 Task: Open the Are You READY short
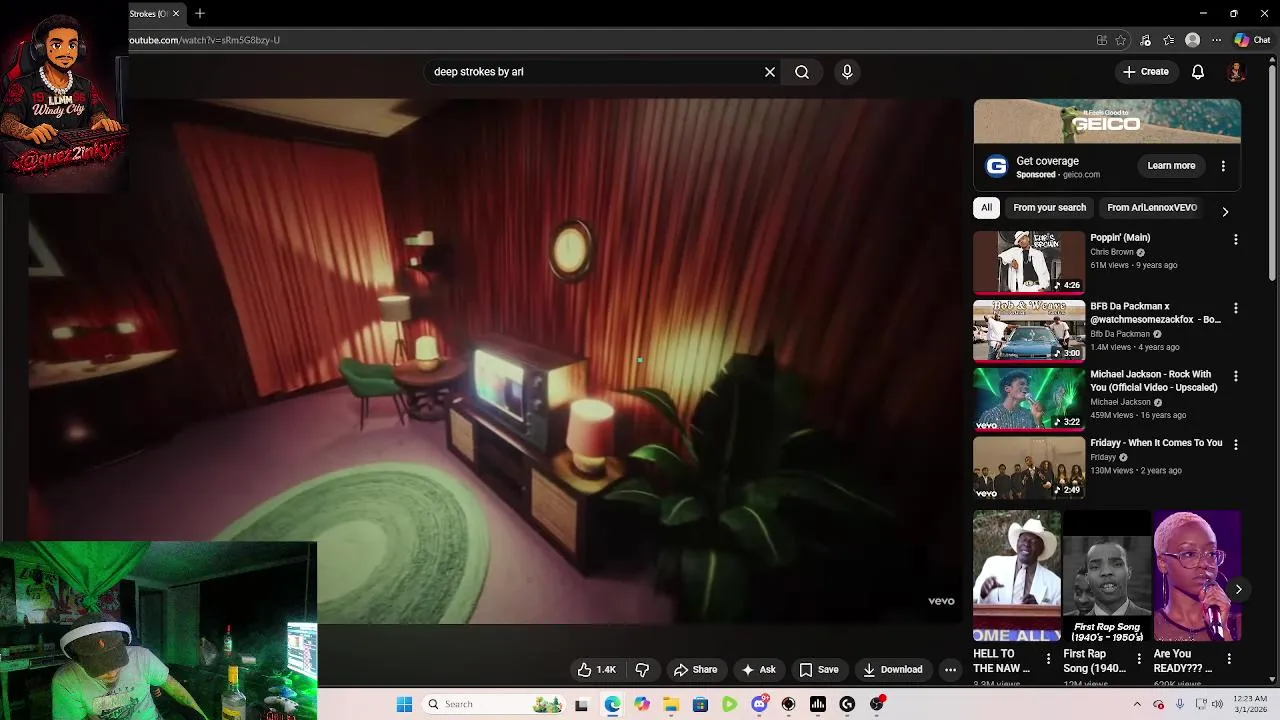(x=1197, y=576)
